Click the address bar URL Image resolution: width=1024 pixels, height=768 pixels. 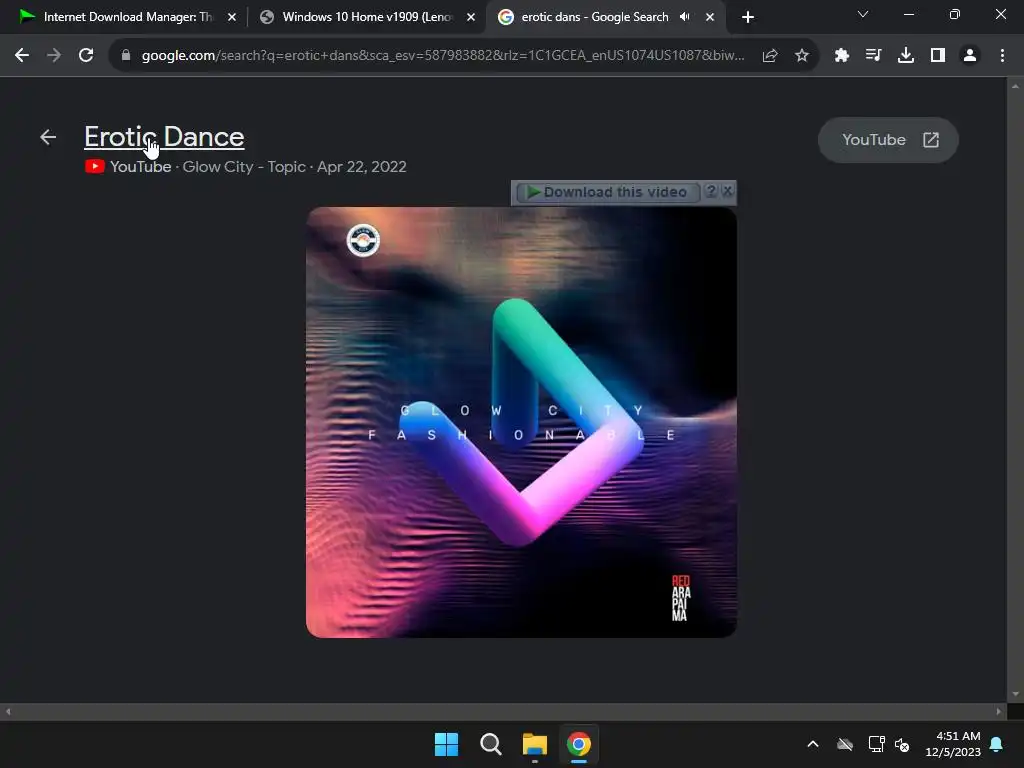tap(443, 56)
